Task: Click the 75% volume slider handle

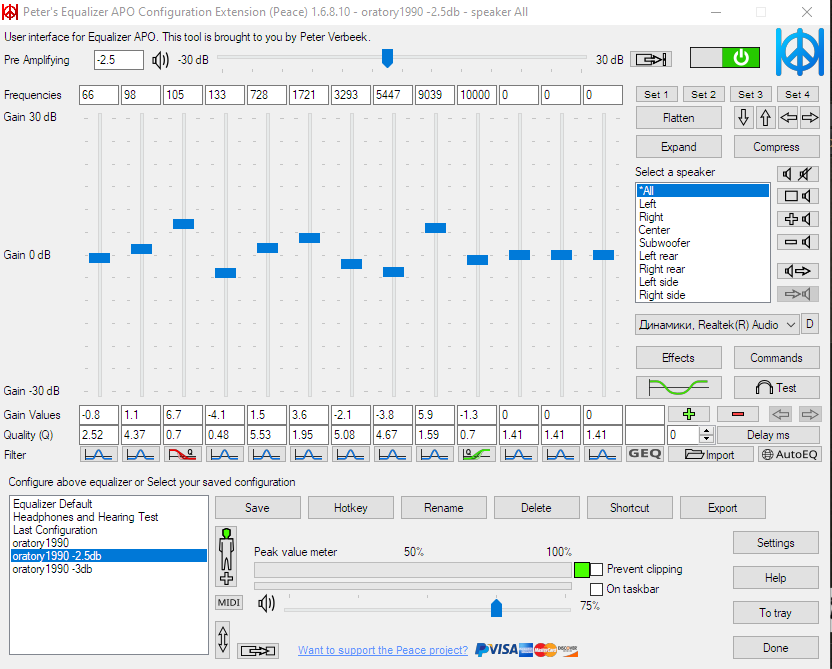Action: 496,607
